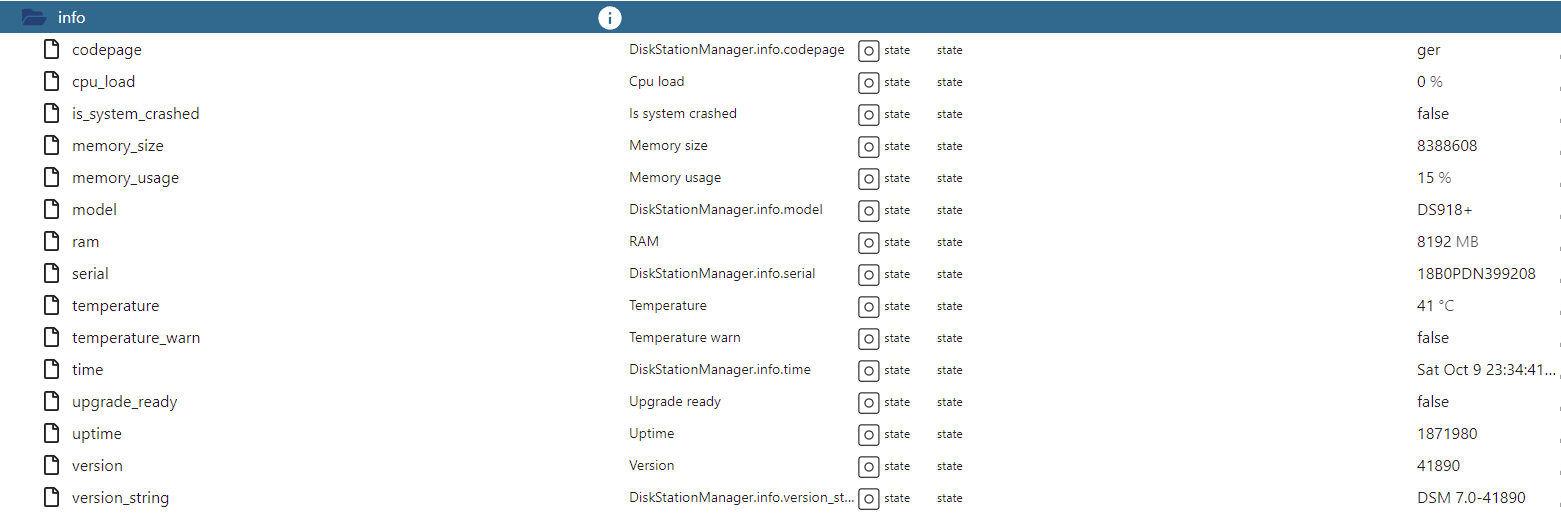Collapse the info folder
This screenshot has height=519, width=1561.
coord(34,17)
